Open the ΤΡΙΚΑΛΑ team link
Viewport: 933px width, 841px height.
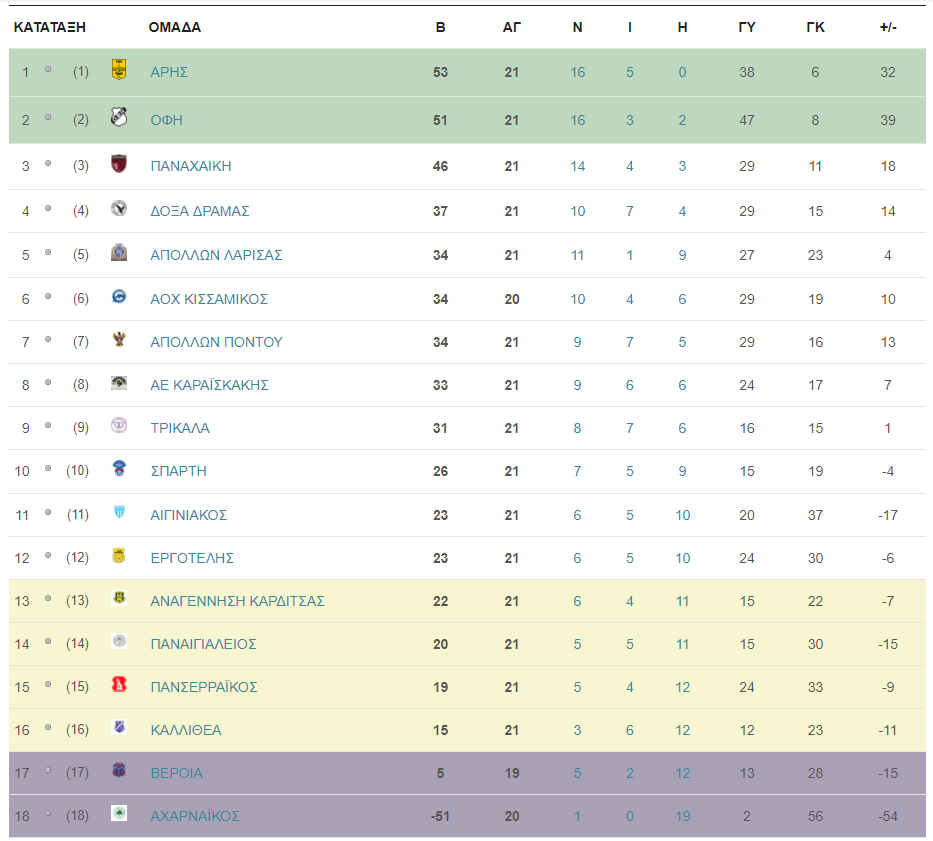point(180,429)
